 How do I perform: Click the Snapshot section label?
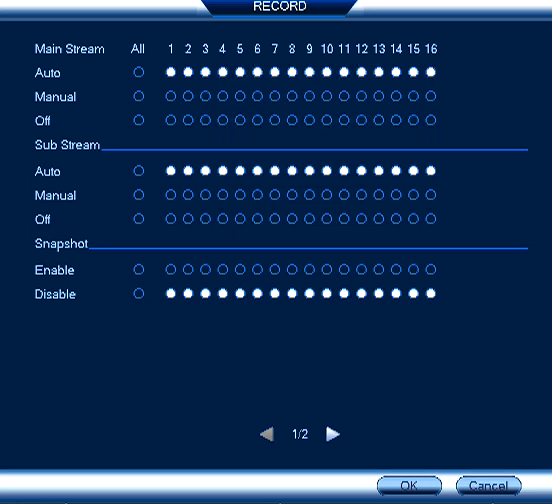tap(61, 244)
